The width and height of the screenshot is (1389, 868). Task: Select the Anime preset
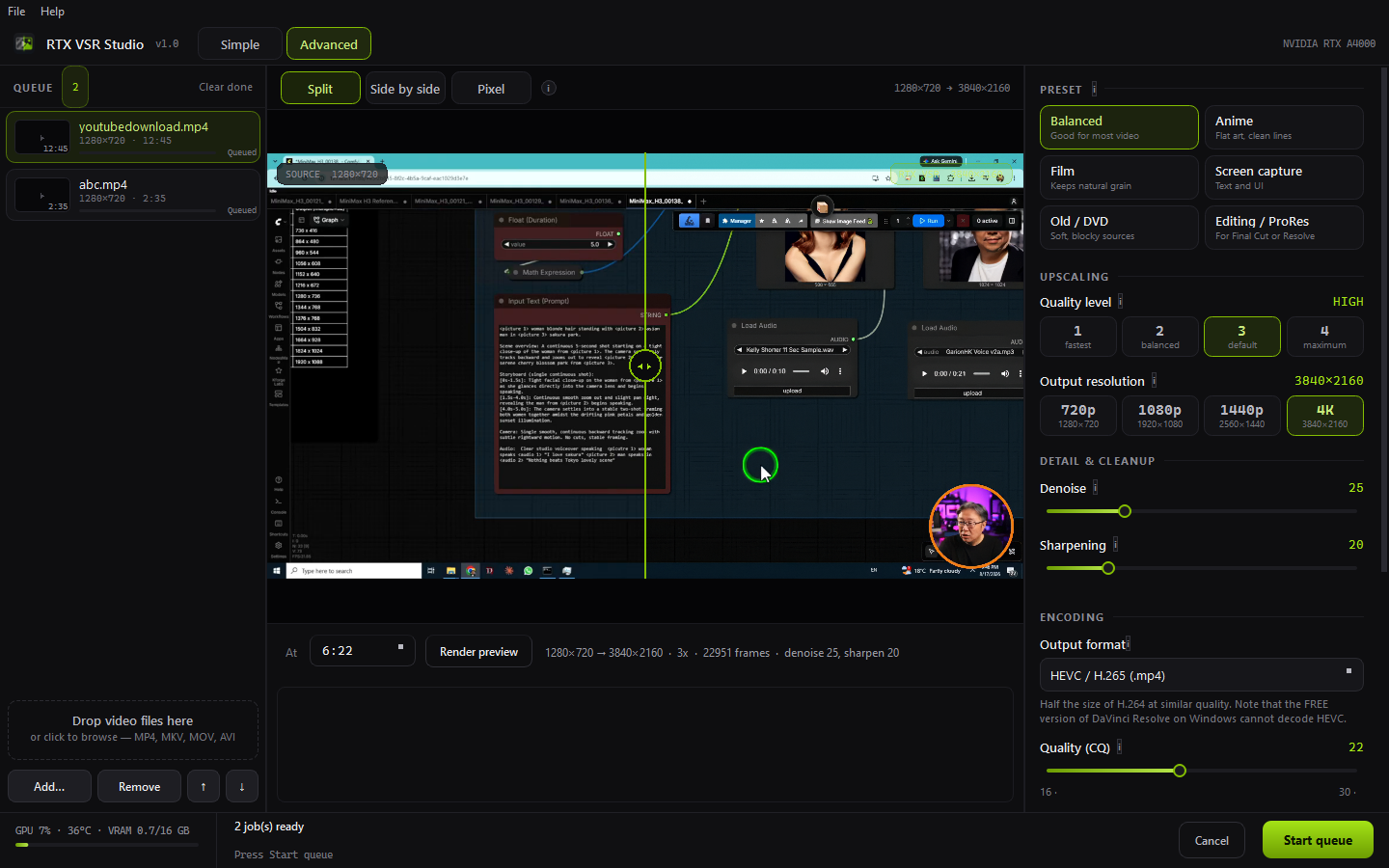1284,127
